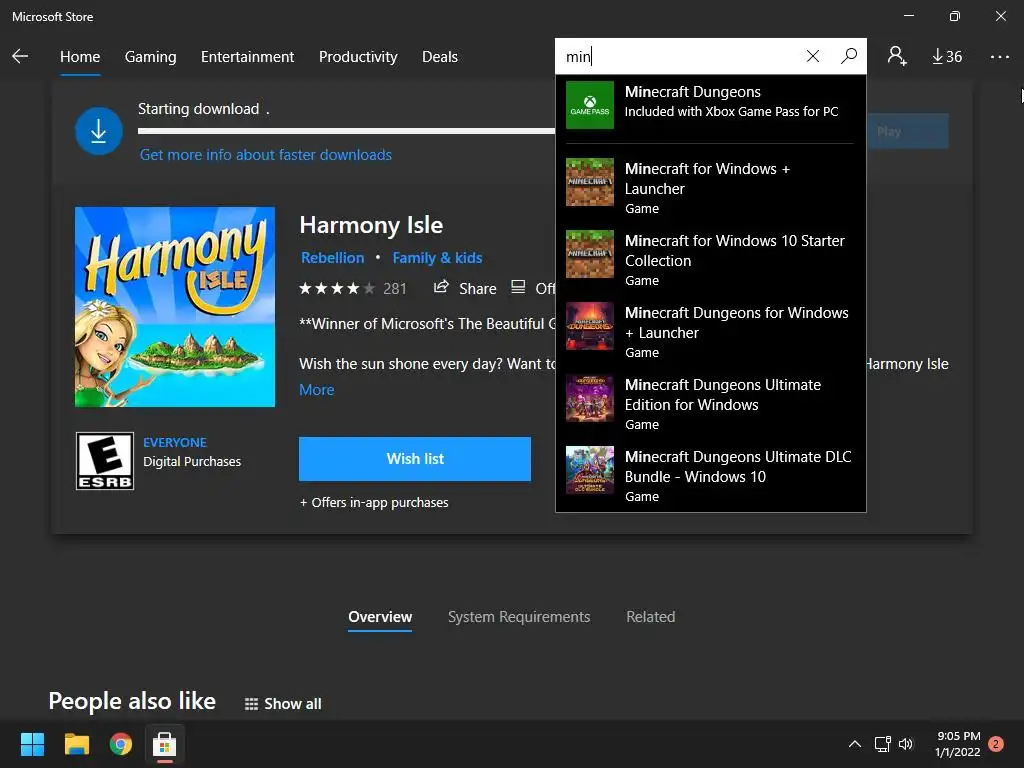Screen dimensions: 1024x768
Task: Open Google Chrome from the taskbar
Action: tap(121, 744)
